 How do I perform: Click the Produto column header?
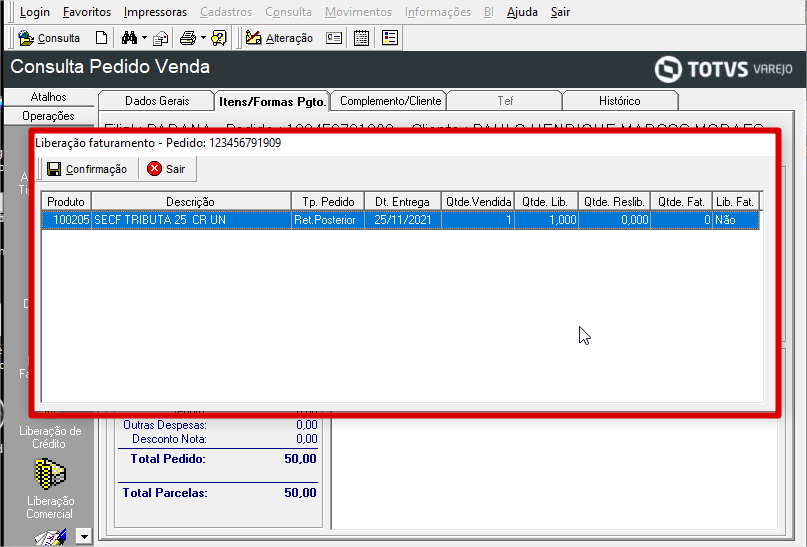[x=66, y=202]
